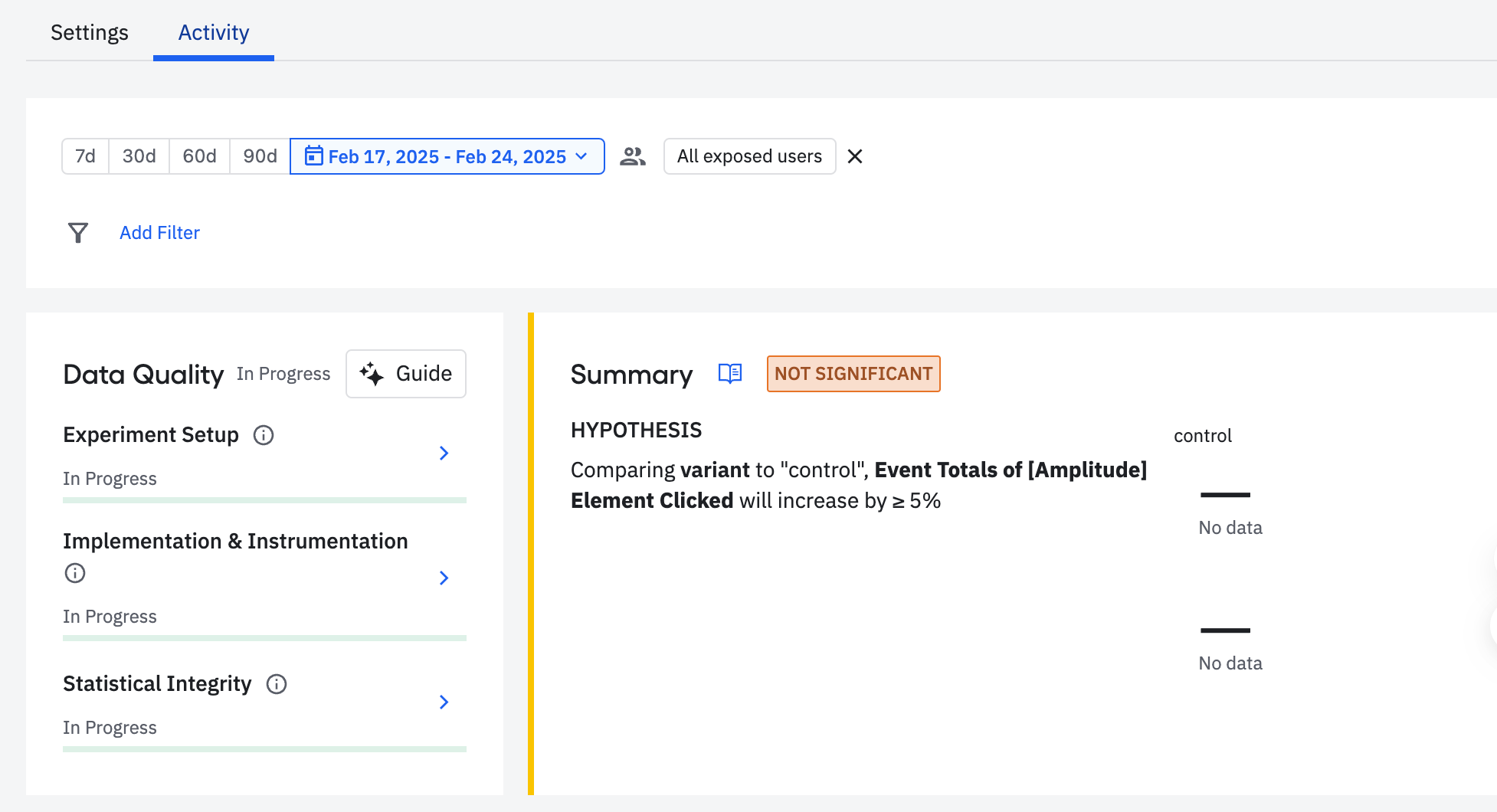1497x812 pixels.
Task: Switch to the Settings tab
Action: (90, 32)
